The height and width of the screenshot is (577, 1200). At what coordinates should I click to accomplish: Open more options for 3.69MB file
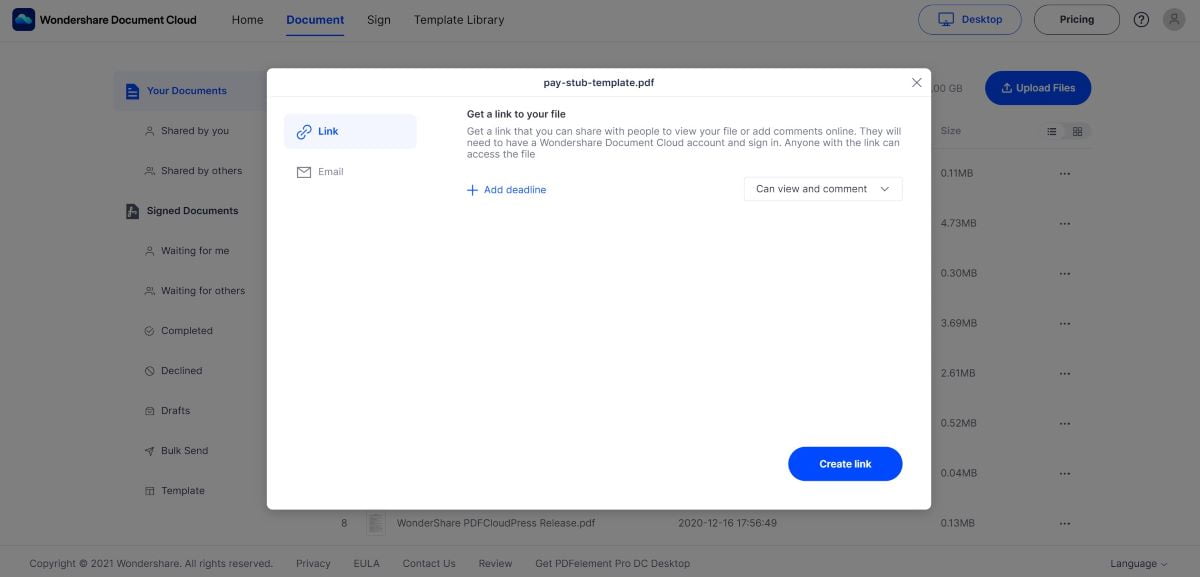tap(1064, 323)
